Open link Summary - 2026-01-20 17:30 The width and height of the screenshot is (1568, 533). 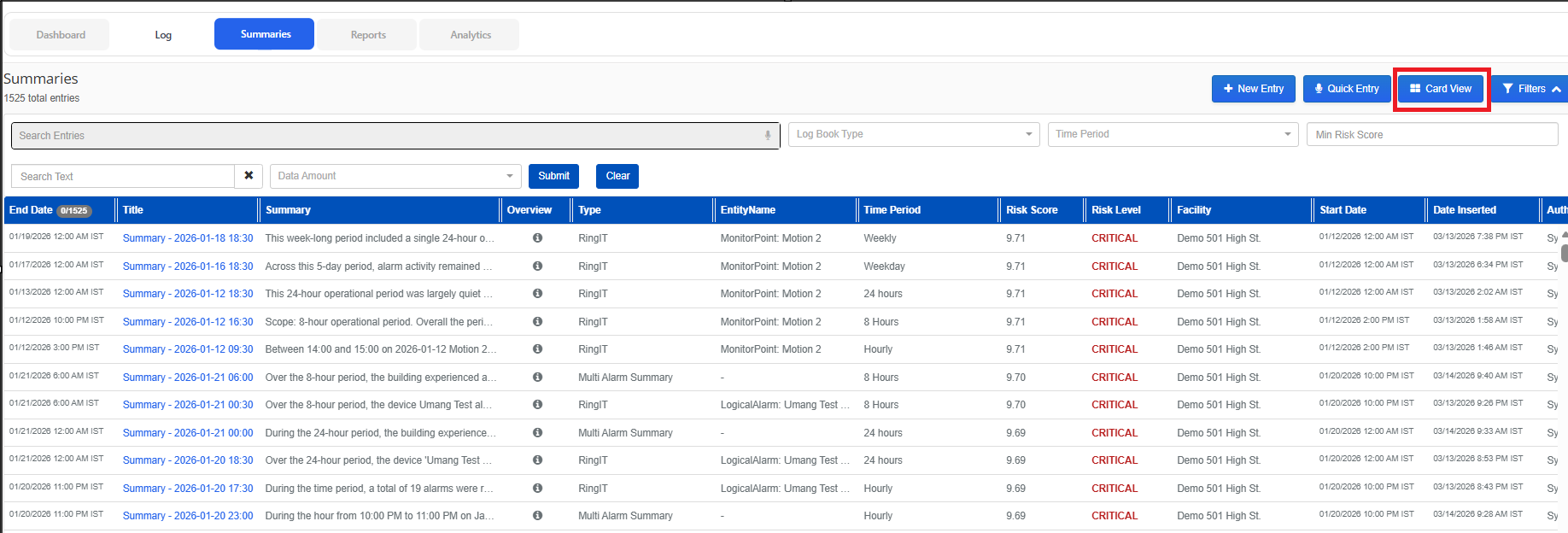coord(188,489)
